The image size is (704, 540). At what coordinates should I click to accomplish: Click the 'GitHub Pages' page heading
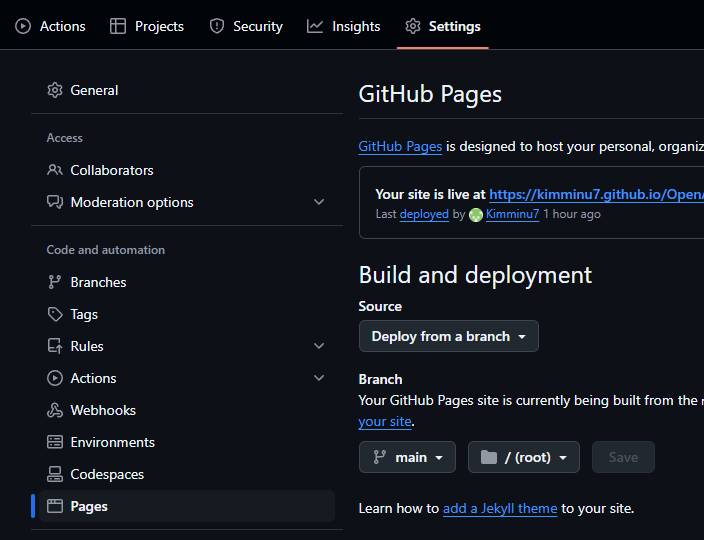(x=430, y=94)
